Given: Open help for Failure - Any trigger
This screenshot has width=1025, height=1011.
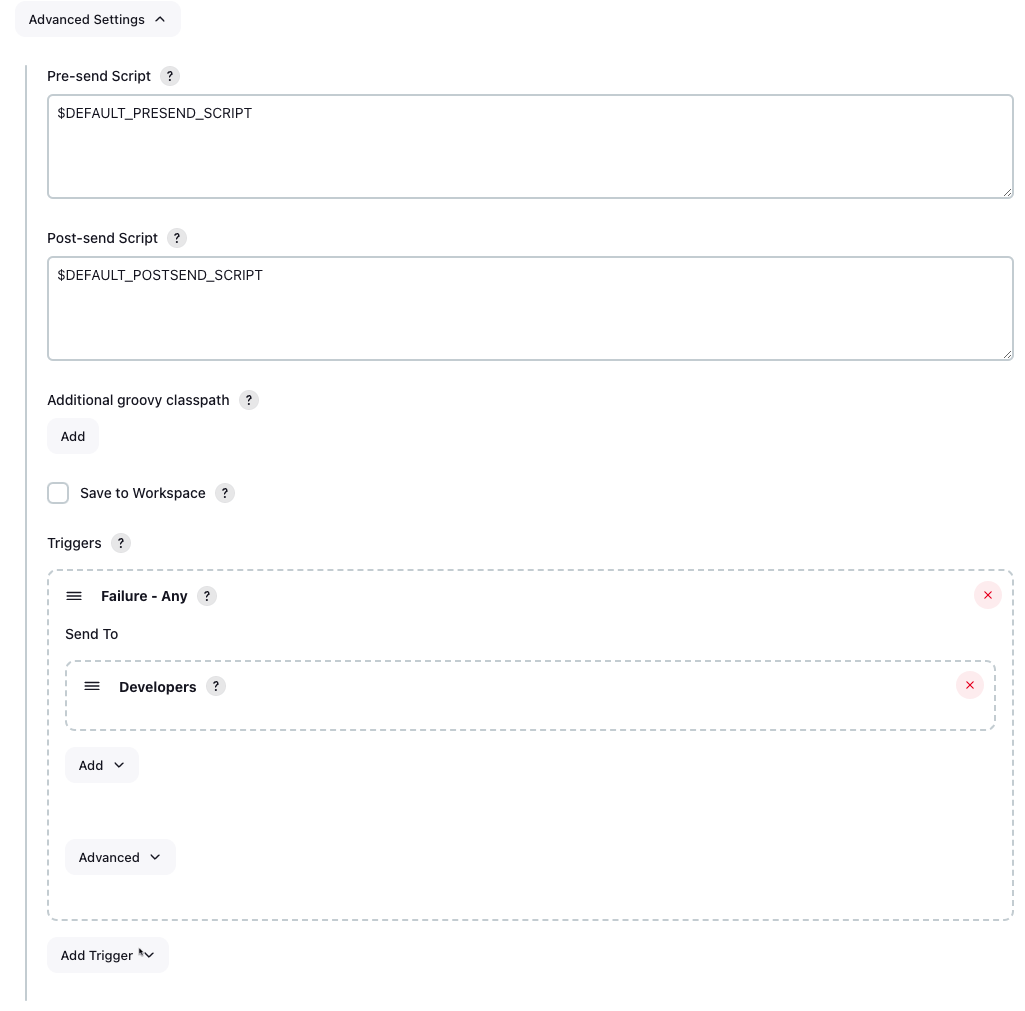Looking at the screenshot, I should click(x=207, y=597).
